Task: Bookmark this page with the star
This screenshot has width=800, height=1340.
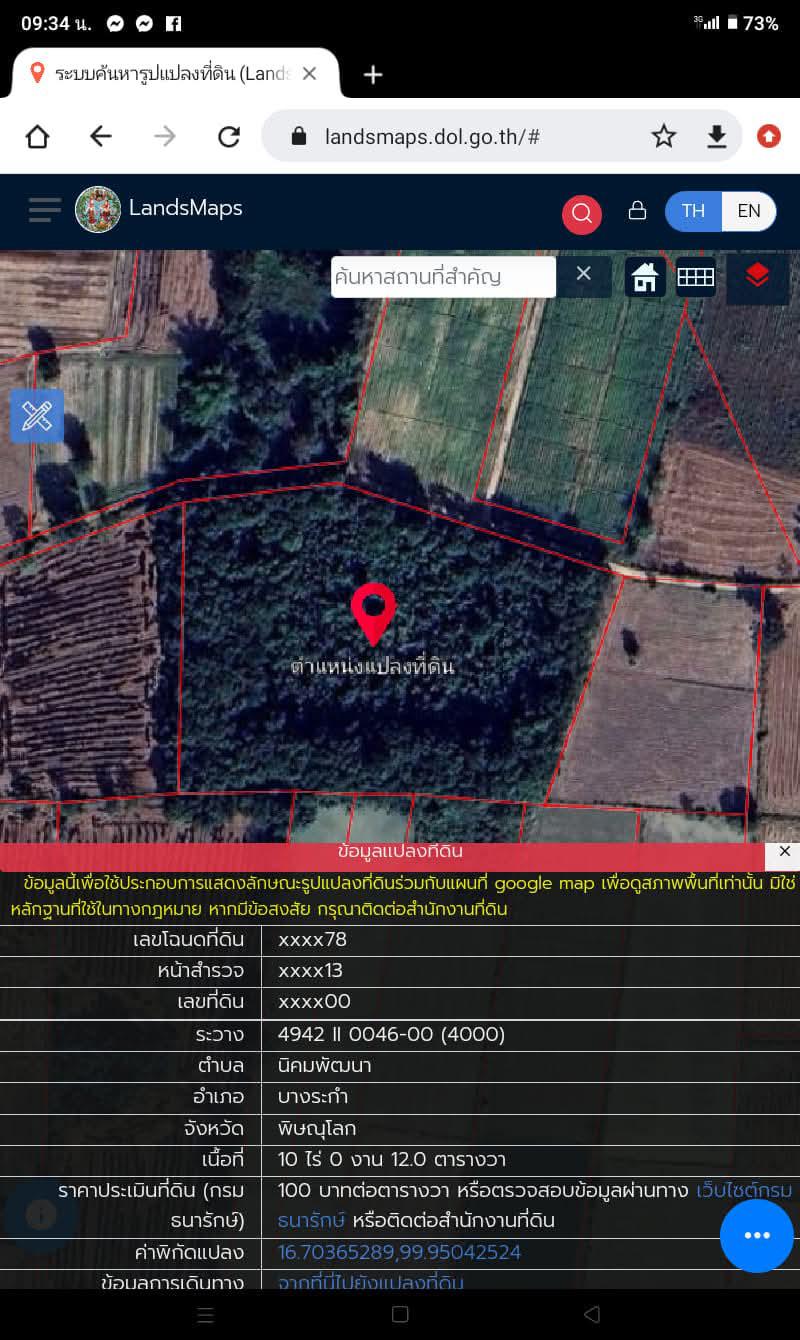Action: (x=664, y=136)
